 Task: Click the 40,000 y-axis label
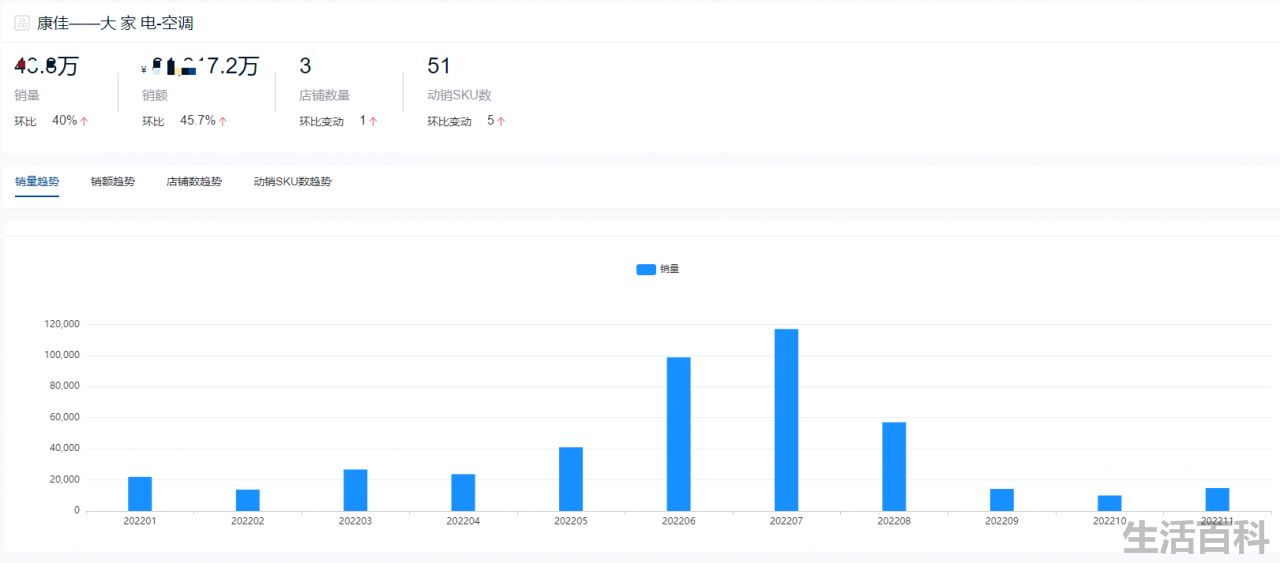tap(64, 448)
